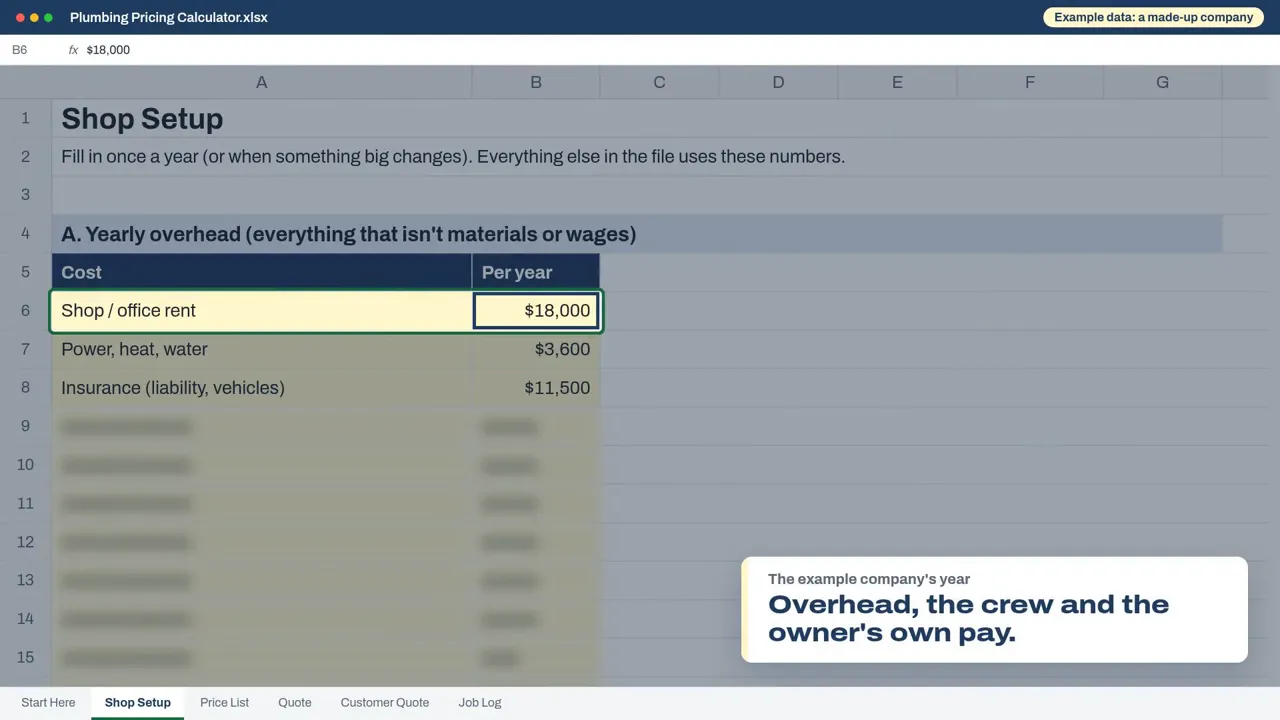Screen dimensions: 1280x720
Task: Select the $3,600 cell
Action: 536,349
